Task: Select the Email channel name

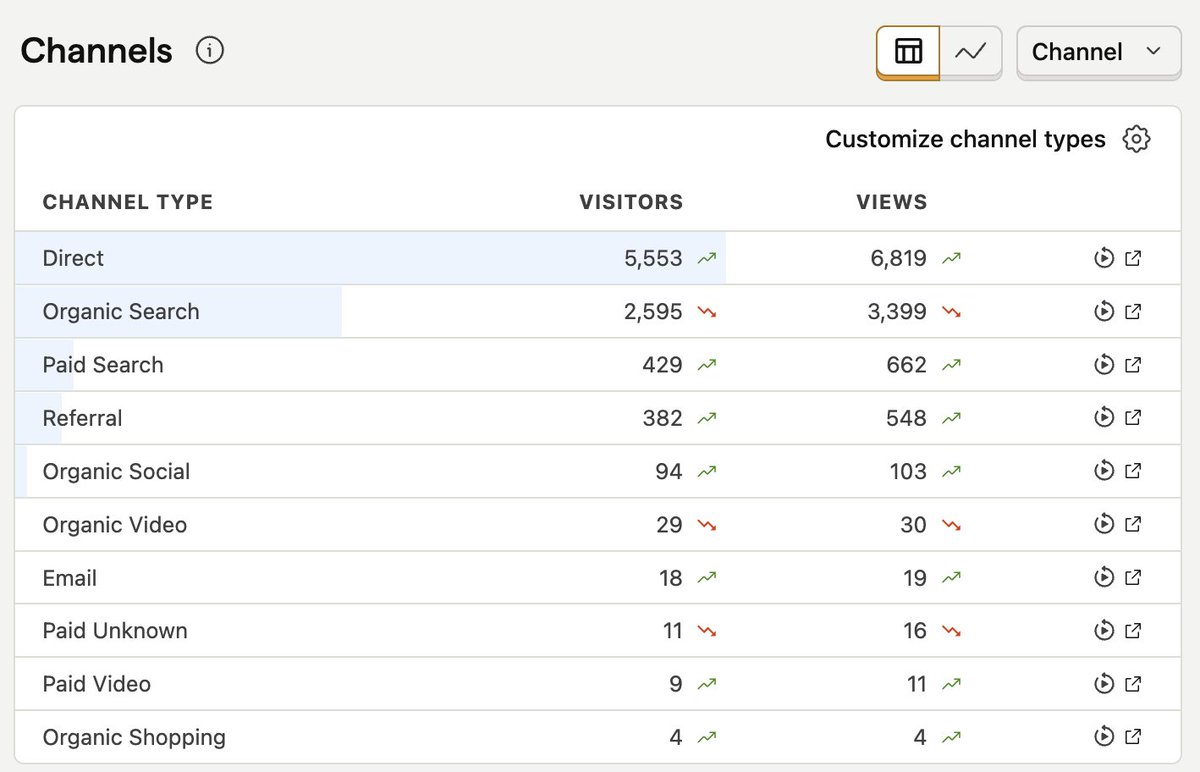Action: [70, 578]
